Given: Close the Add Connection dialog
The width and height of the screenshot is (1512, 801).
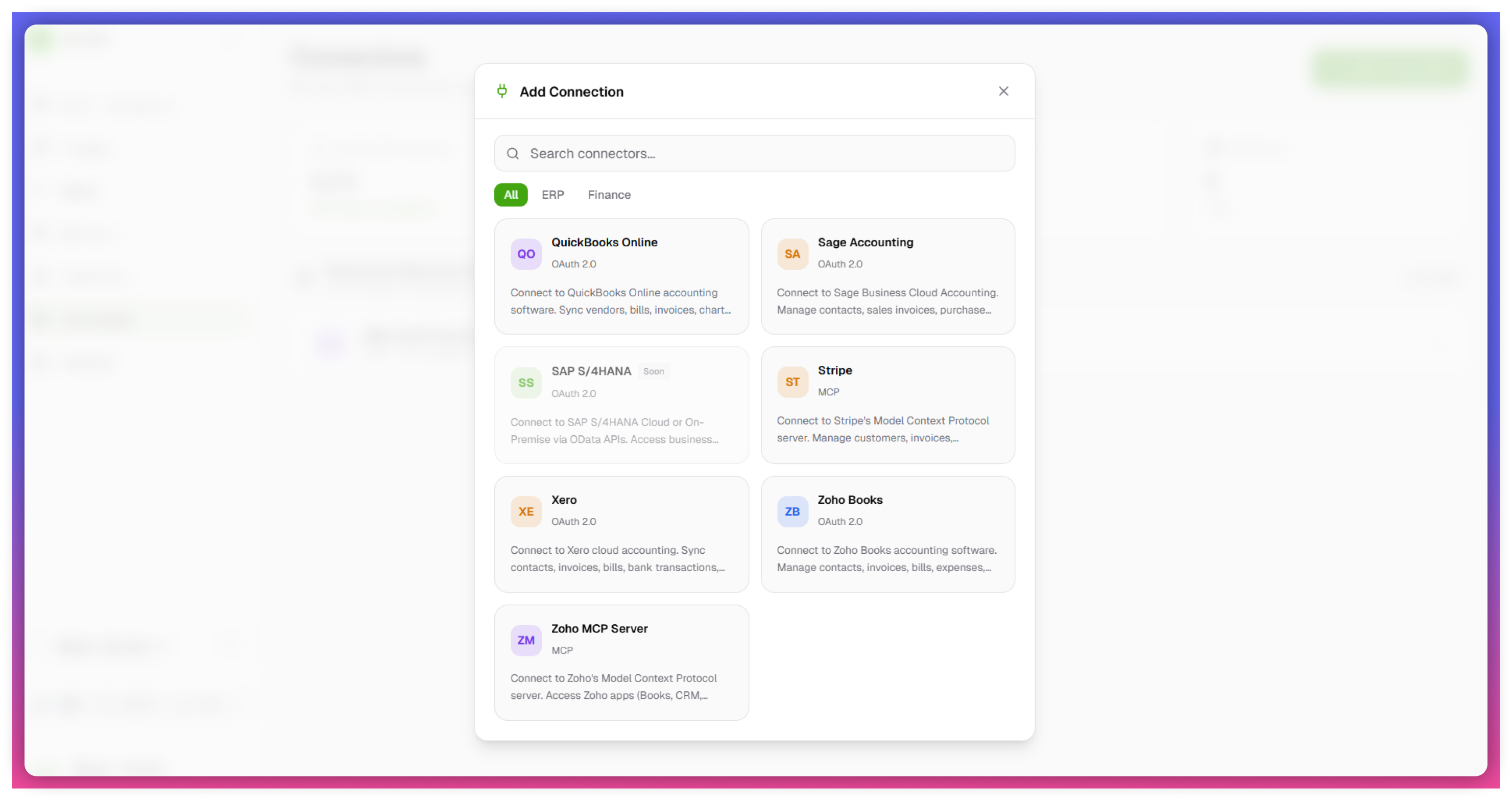Looking at the screenshot, I should click(1003, 91).
